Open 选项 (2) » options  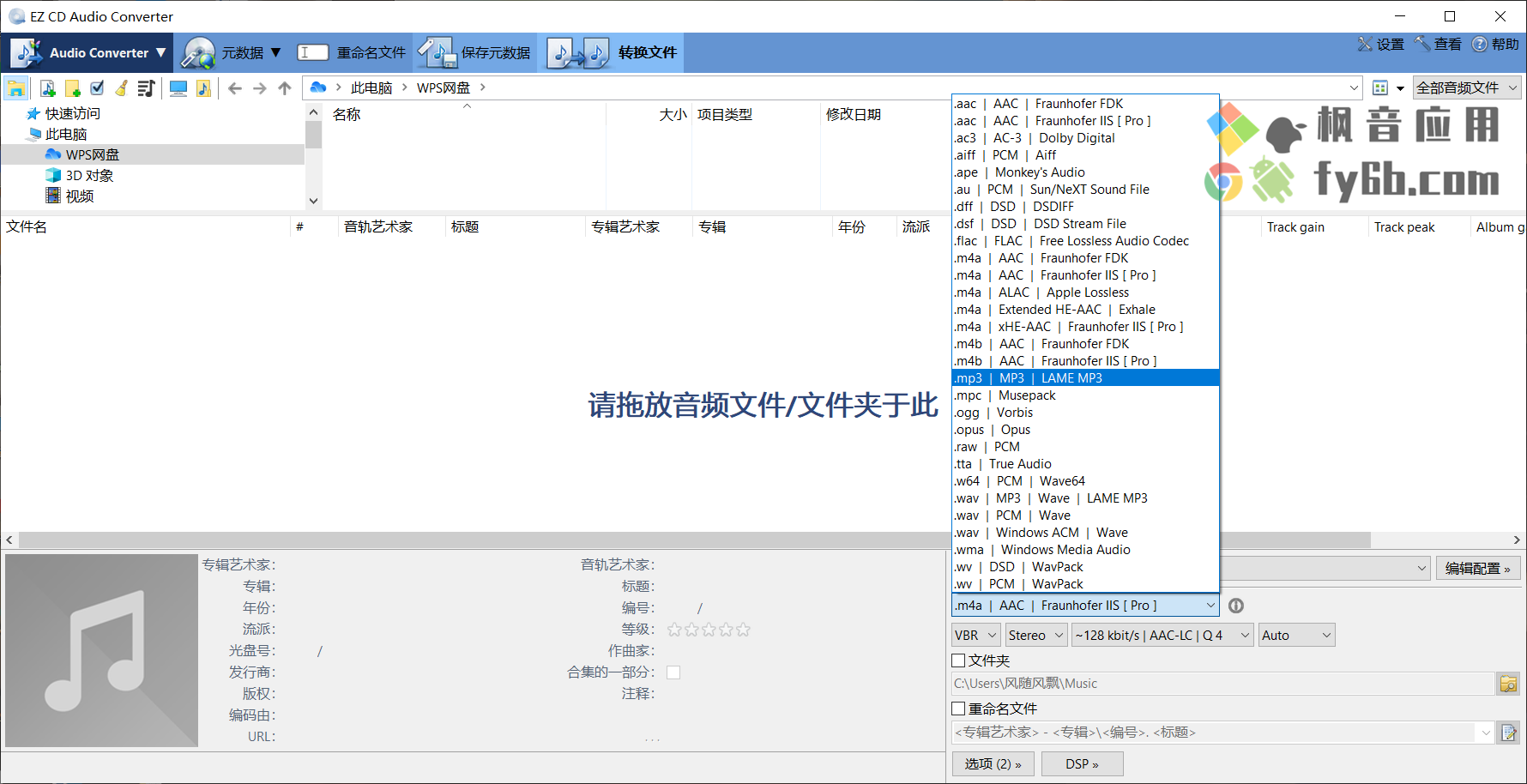click(x=993, y=763)
